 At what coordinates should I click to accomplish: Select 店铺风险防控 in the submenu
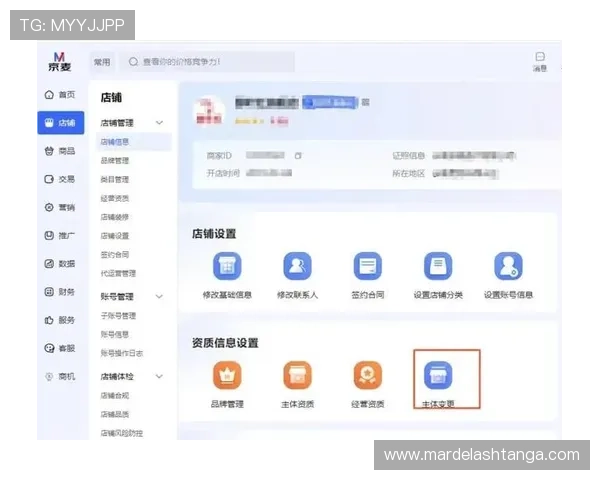[x=122, y=433]
